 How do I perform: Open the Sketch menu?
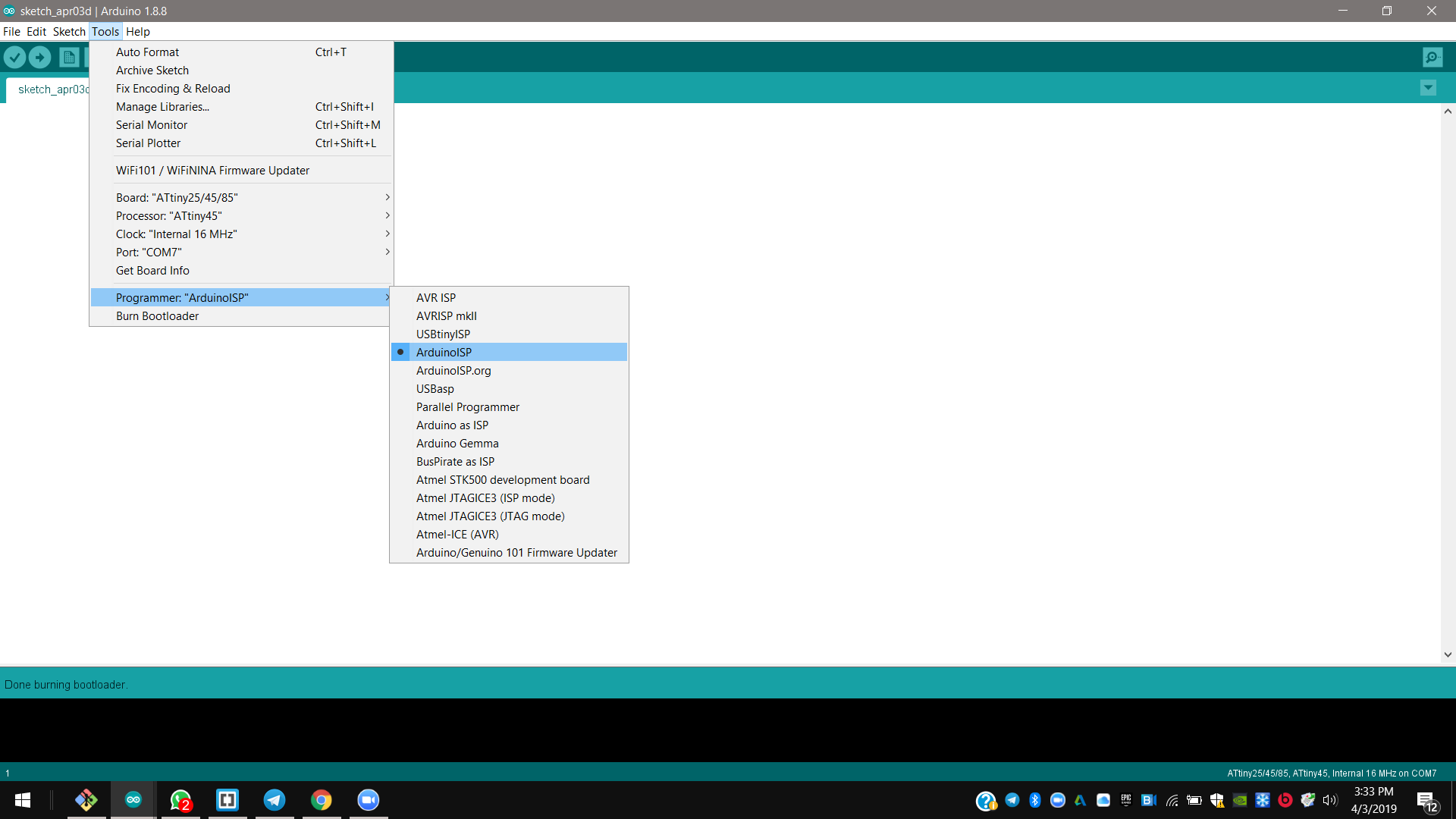point(69,31)
